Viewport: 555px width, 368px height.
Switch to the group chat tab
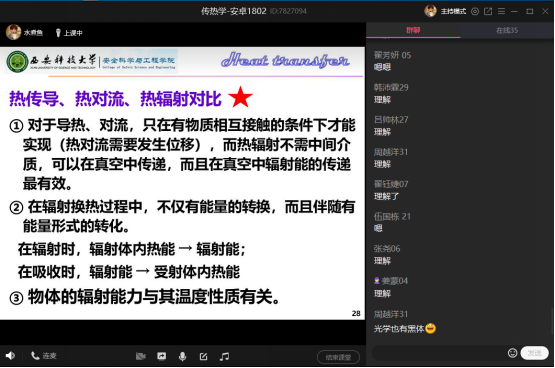point(413,30)
